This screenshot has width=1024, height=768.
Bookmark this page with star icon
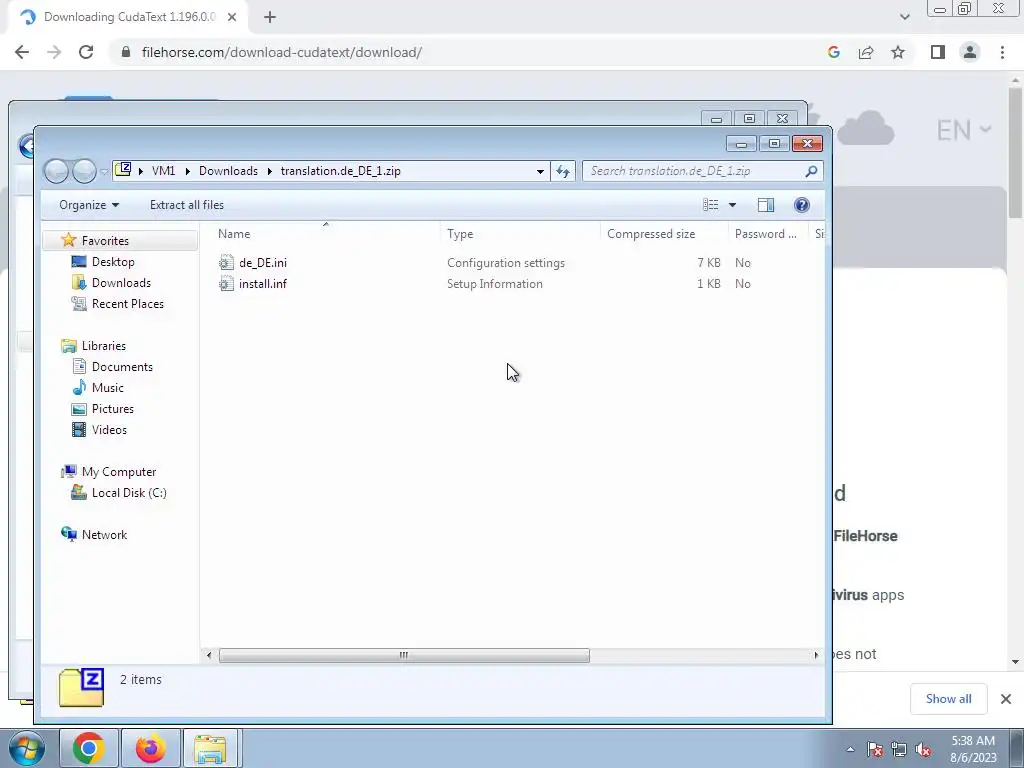tap(898, 52)
